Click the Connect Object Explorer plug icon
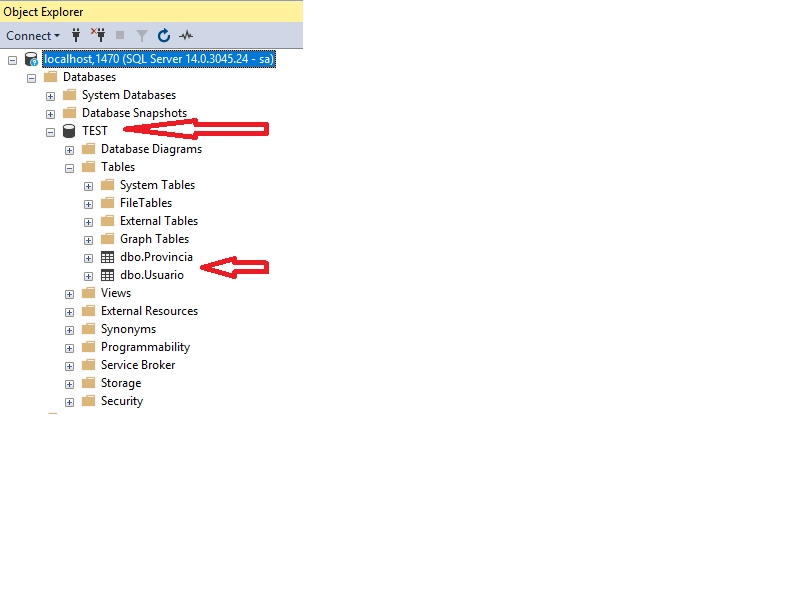The height and width of the screenshot is (600, 800). click(x=77, y=35)
